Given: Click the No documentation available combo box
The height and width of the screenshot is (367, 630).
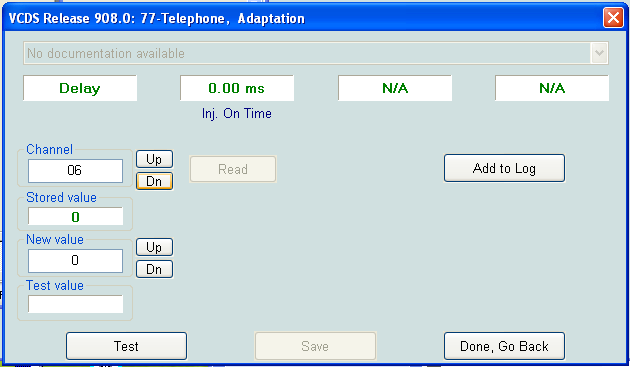Looking at the screenshot, I should tap(316, 53).
